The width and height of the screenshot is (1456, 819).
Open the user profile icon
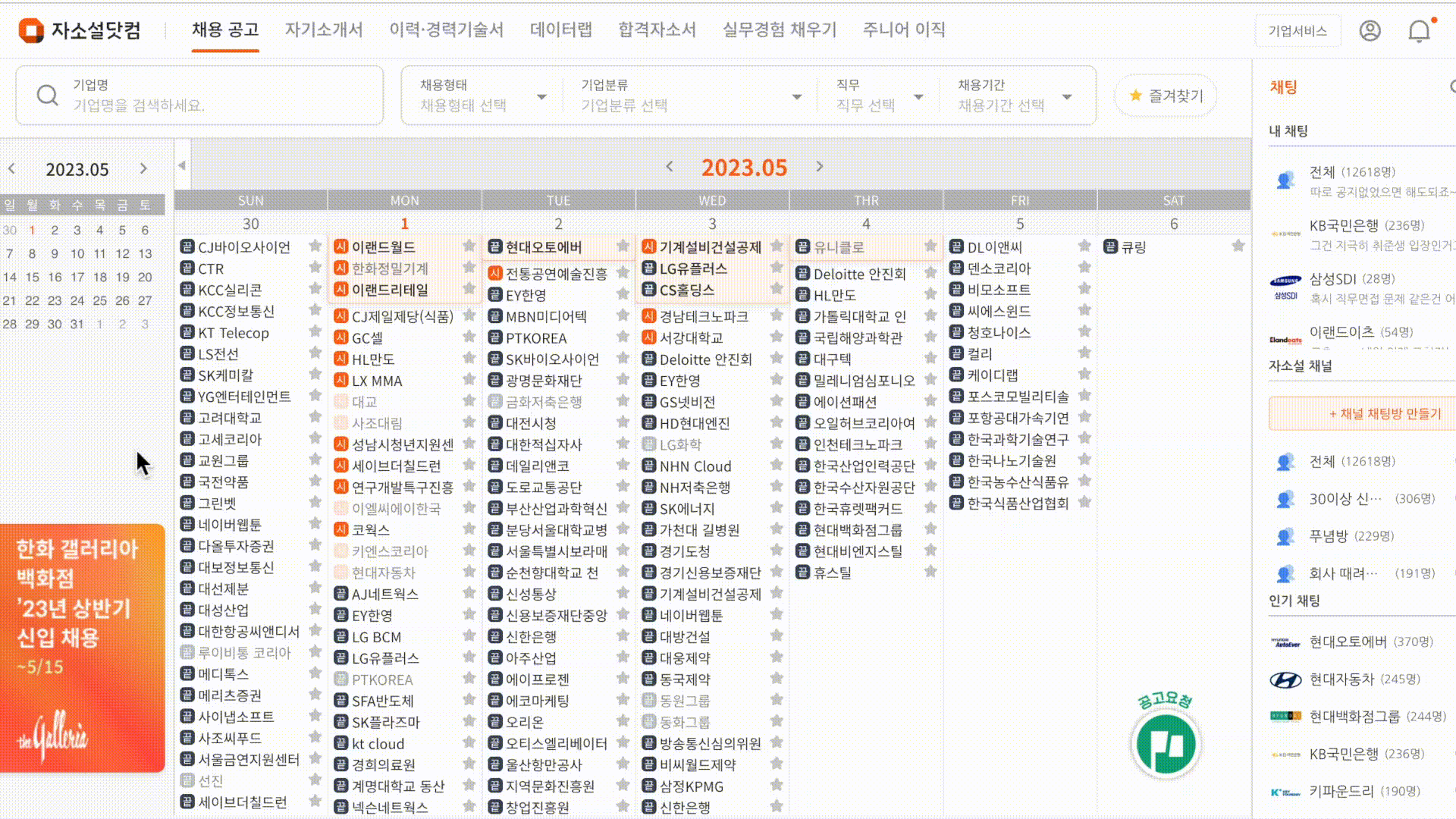[1370, 30]
